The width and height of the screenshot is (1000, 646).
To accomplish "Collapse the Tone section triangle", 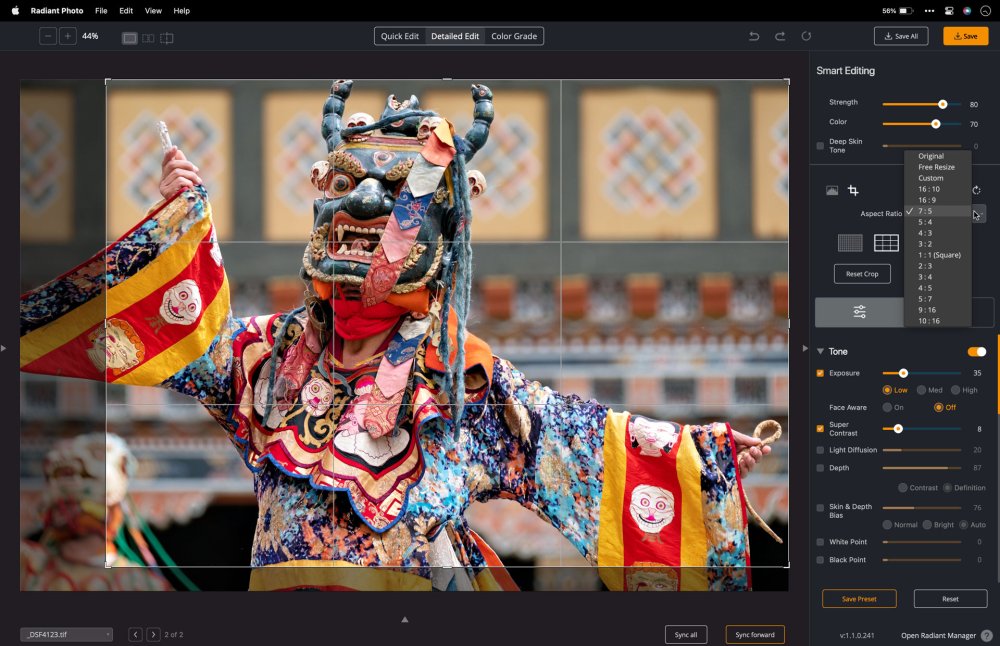I will (x=821, y=352).
